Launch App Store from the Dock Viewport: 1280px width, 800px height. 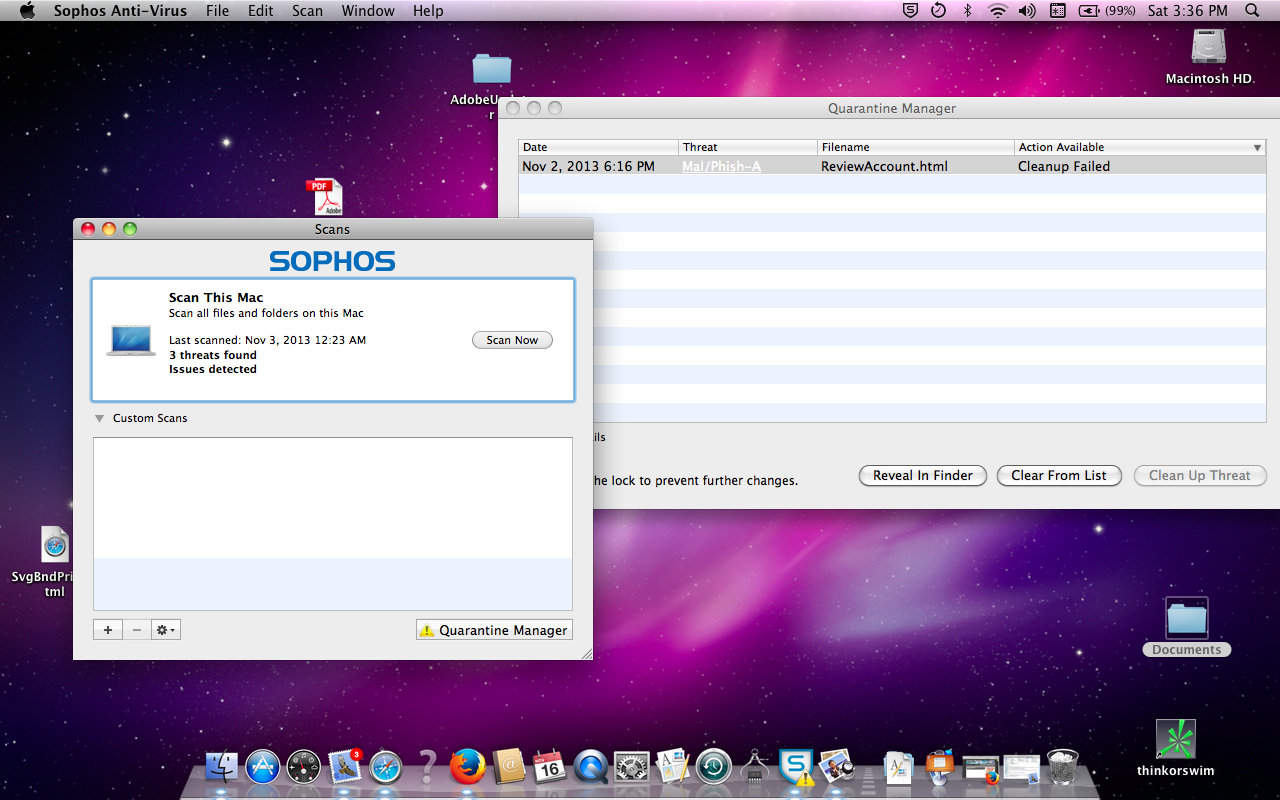coord(263,767)
